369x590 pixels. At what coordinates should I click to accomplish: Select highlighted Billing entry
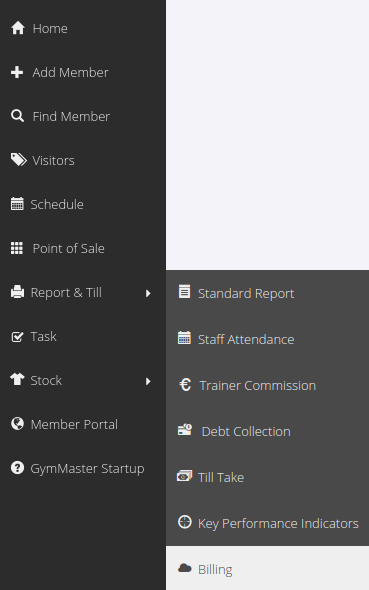(x=267, y=568)
